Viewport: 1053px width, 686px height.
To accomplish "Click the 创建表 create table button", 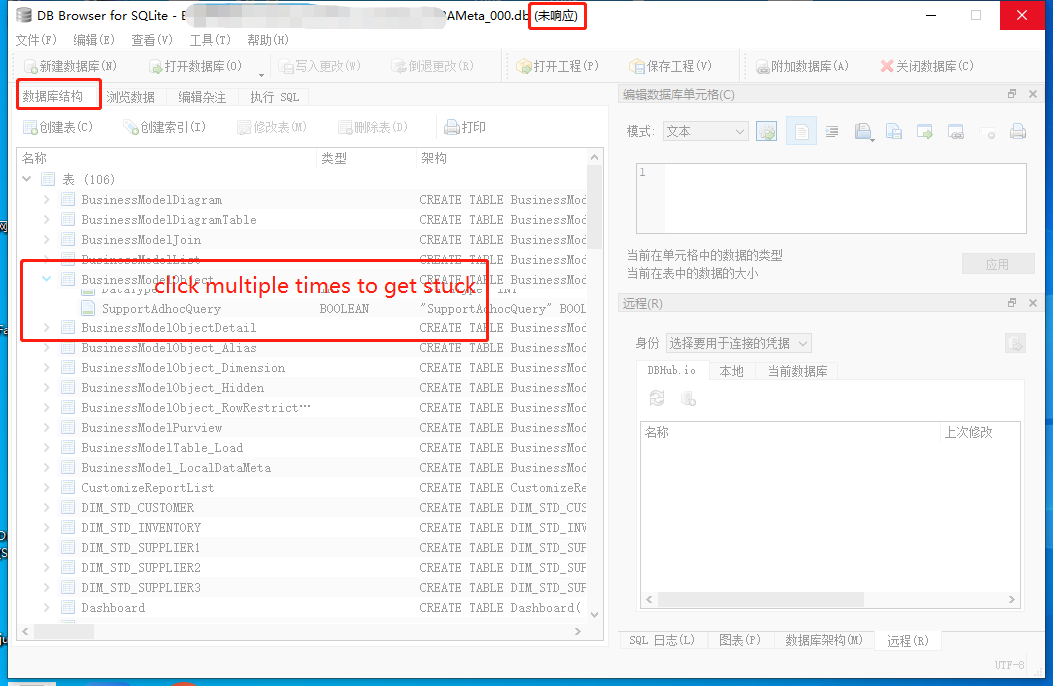I will pos(58,127).
